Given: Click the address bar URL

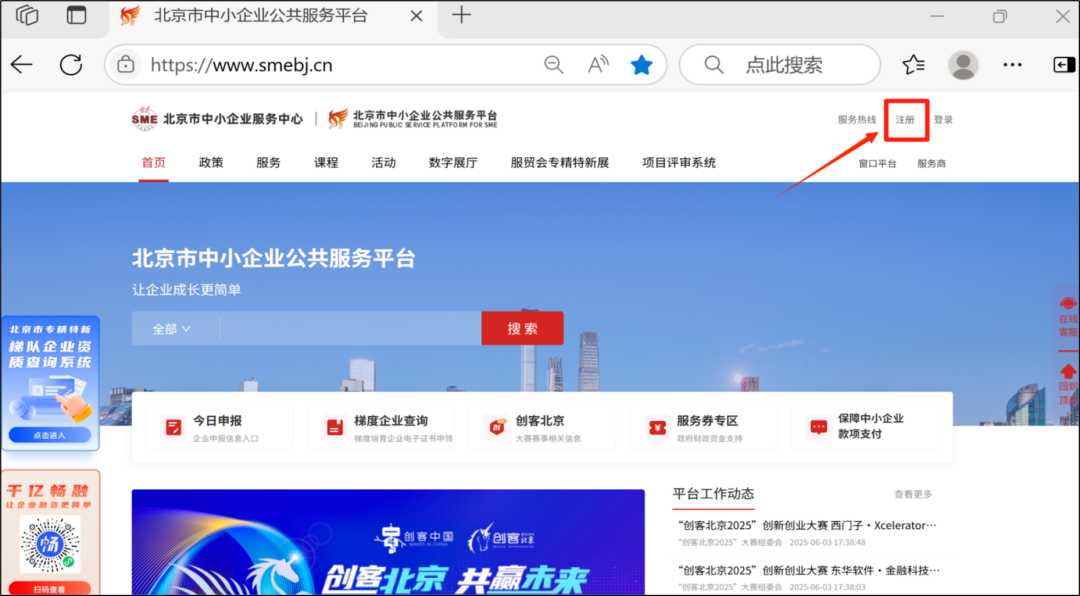Looking at the screenshot, I should point(241,65).
